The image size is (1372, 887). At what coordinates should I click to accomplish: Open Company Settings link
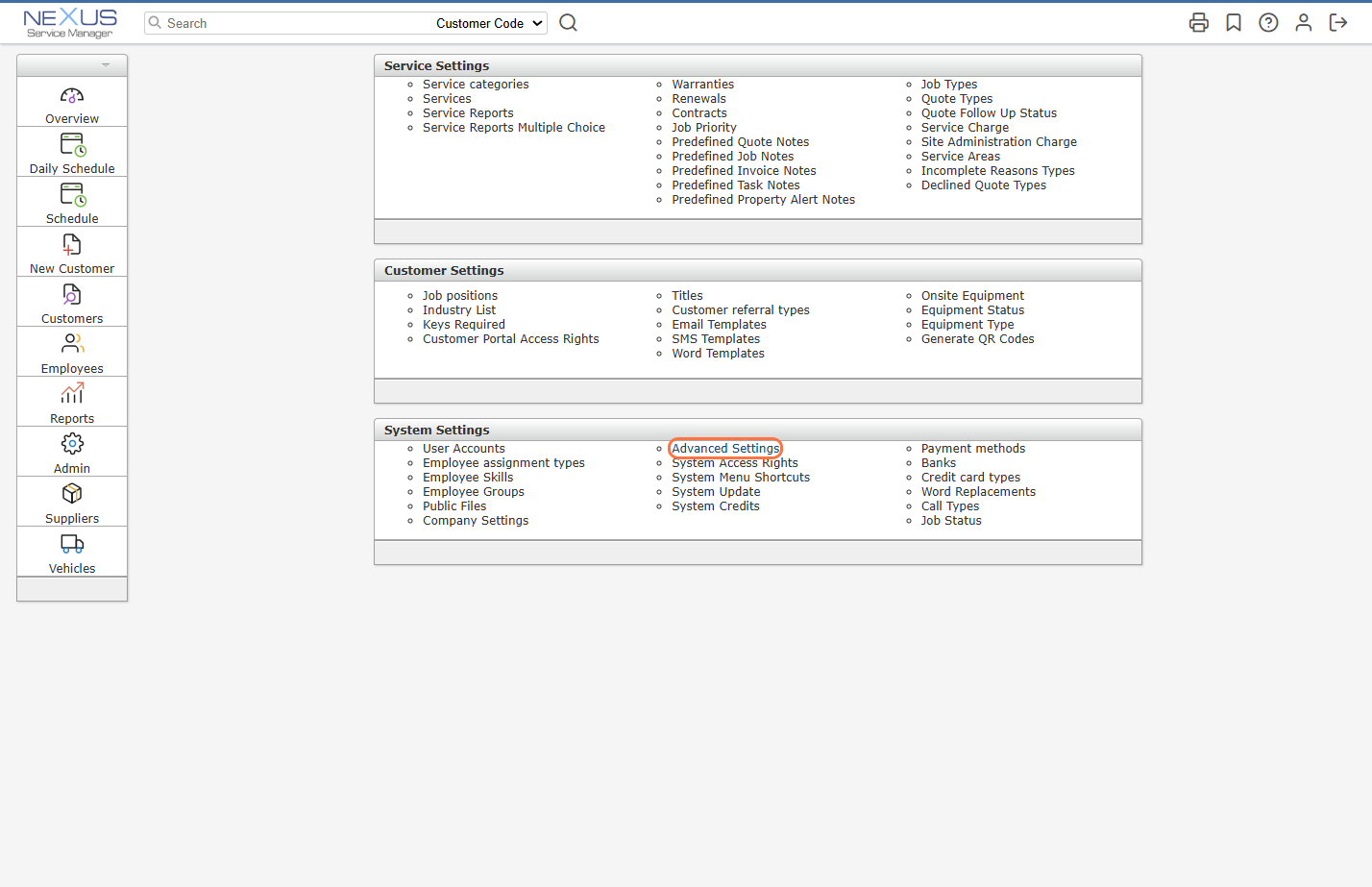(x=476, y=521)
